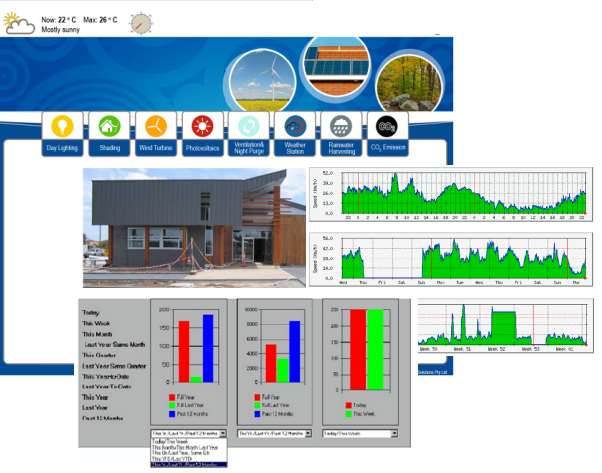602x473 pixels.
Task: Click the 'Mostly sunny' weather text
Action: [x=61, y=30]
